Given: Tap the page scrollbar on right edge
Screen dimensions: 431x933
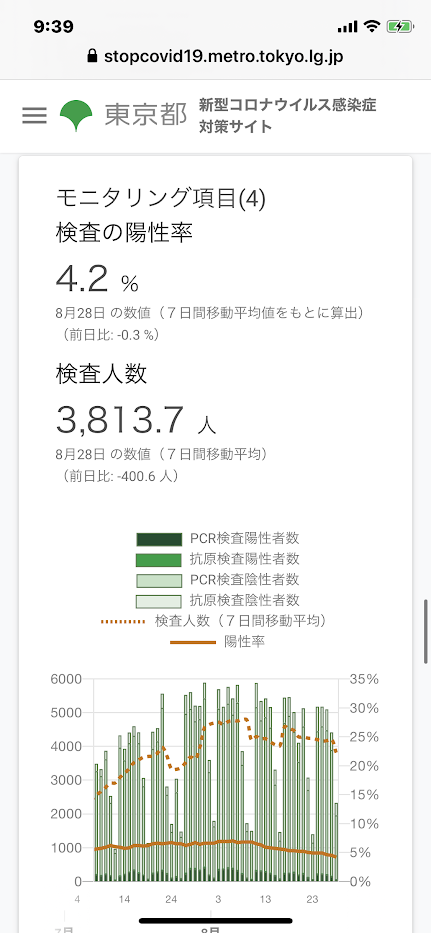Looking at the screenshot, I should (x=426, y=631).
